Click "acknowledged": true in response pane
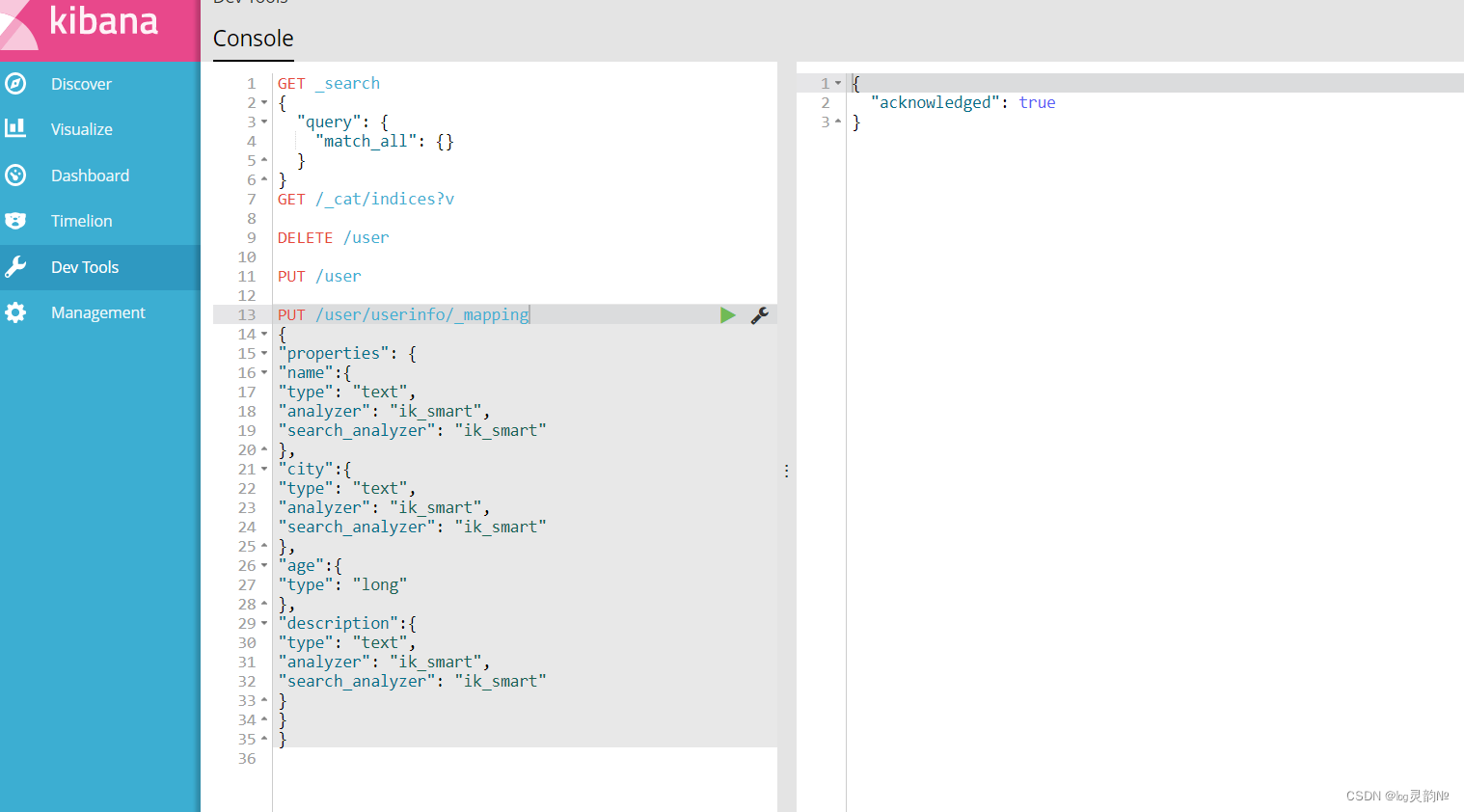The height and width of the screenshot is (812, 1464). (x=962, y=103)
